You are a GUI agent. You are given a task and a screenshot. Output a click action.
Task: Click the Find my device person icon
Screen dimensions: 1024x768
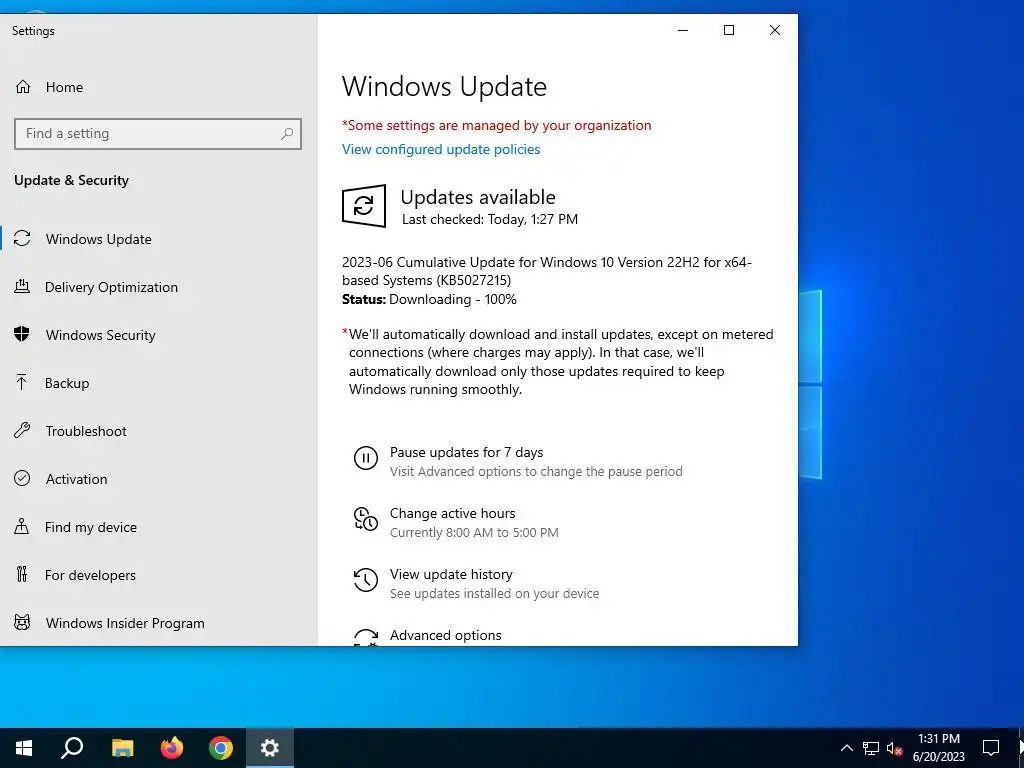[x=22, y=526]
